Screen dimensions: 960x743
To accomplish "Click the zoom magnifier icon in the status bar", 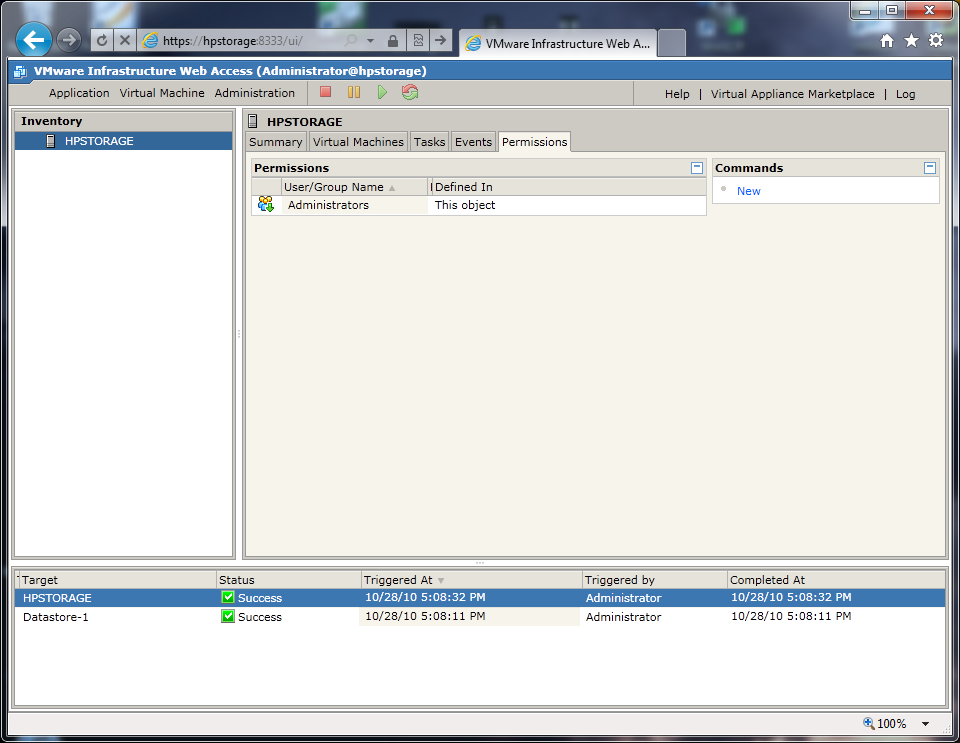I will pyautogui.click(x=869, y=723).
